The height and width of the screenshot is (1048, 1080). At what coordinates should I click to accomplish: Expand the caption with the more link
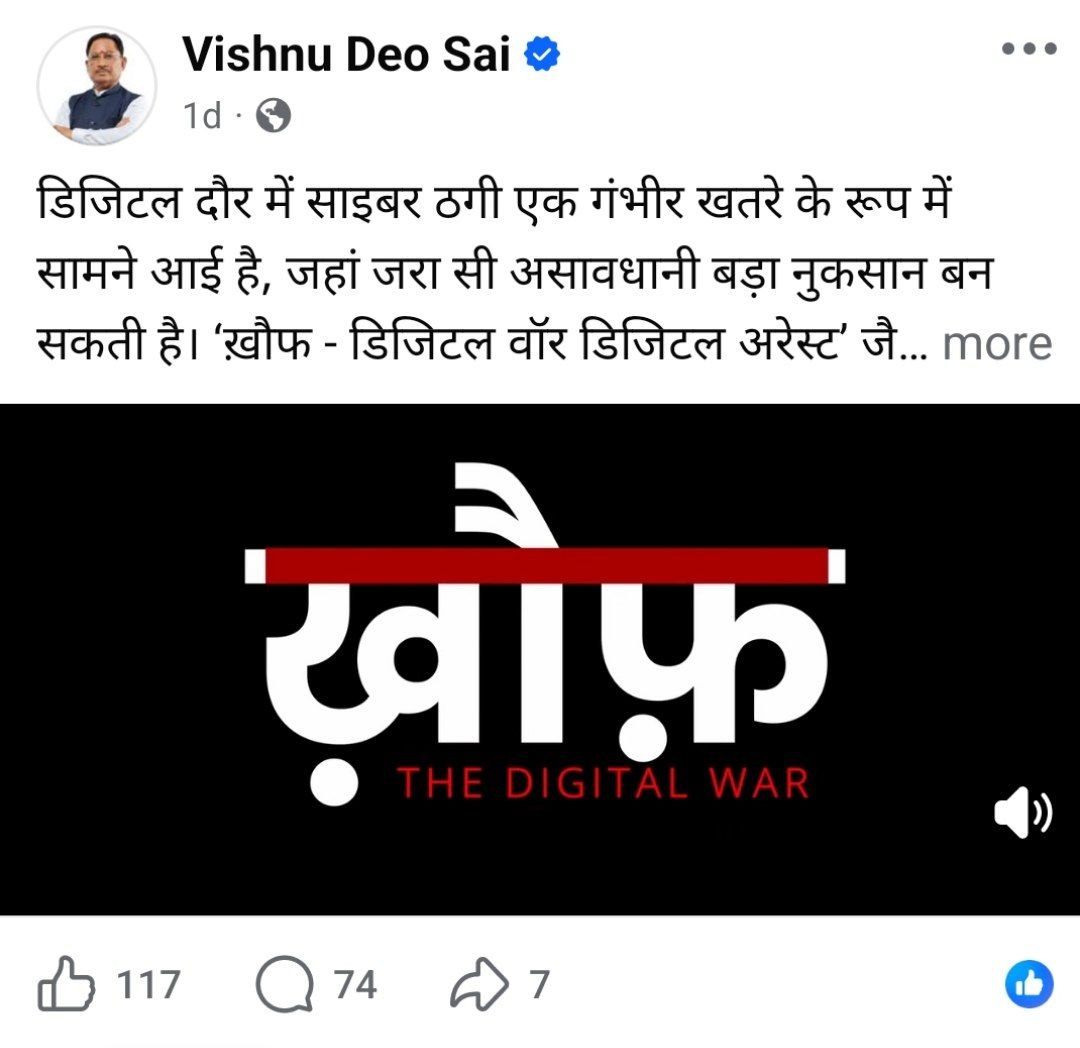point(997,344)
